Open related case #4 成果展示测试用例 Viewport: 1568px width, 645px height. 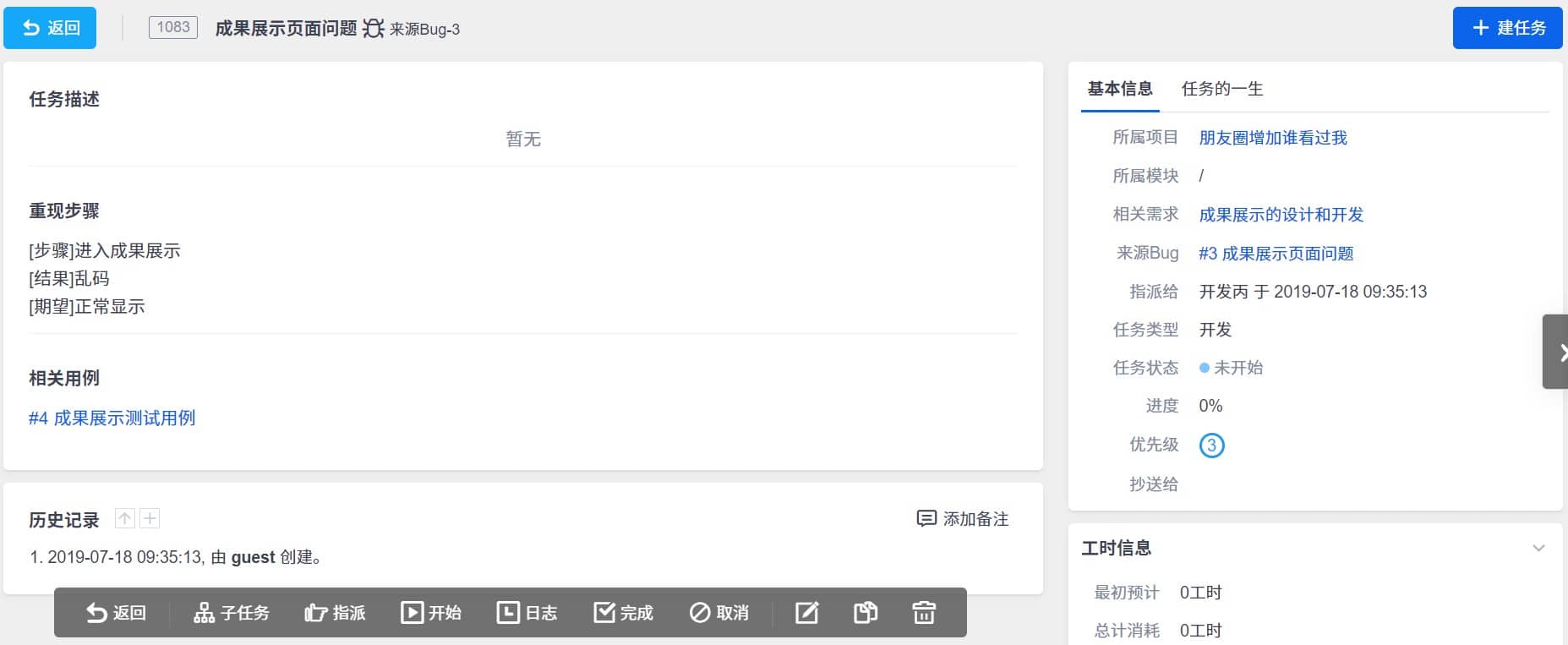[x=112, y=418]
